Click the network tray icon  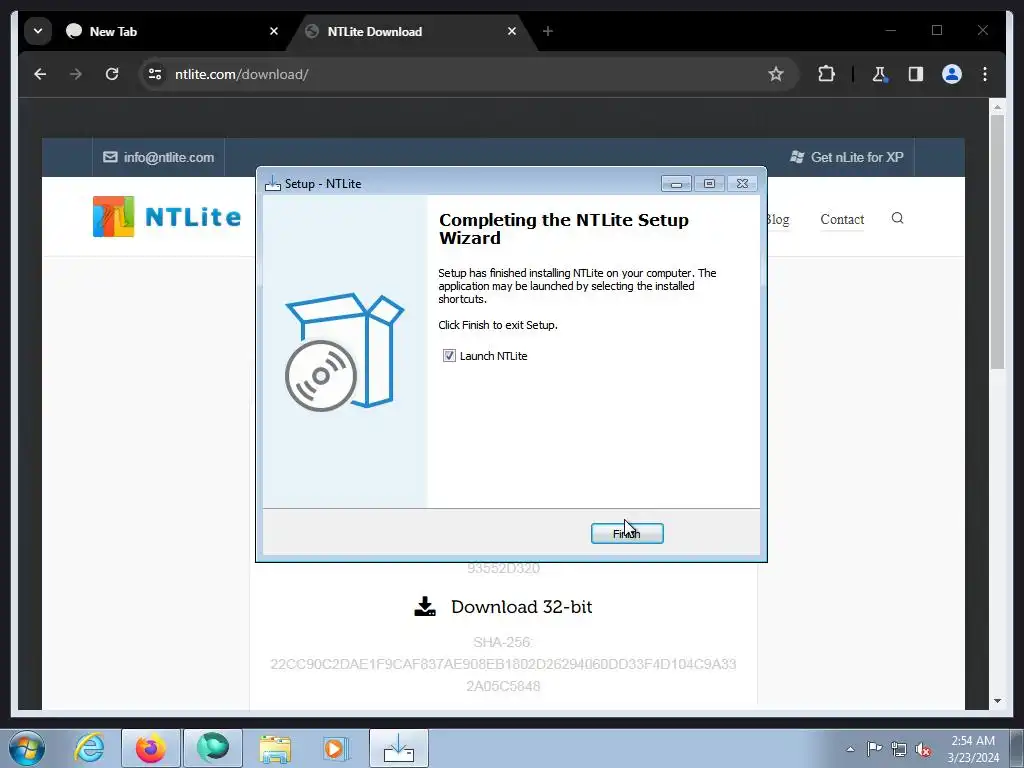(899, 749)
